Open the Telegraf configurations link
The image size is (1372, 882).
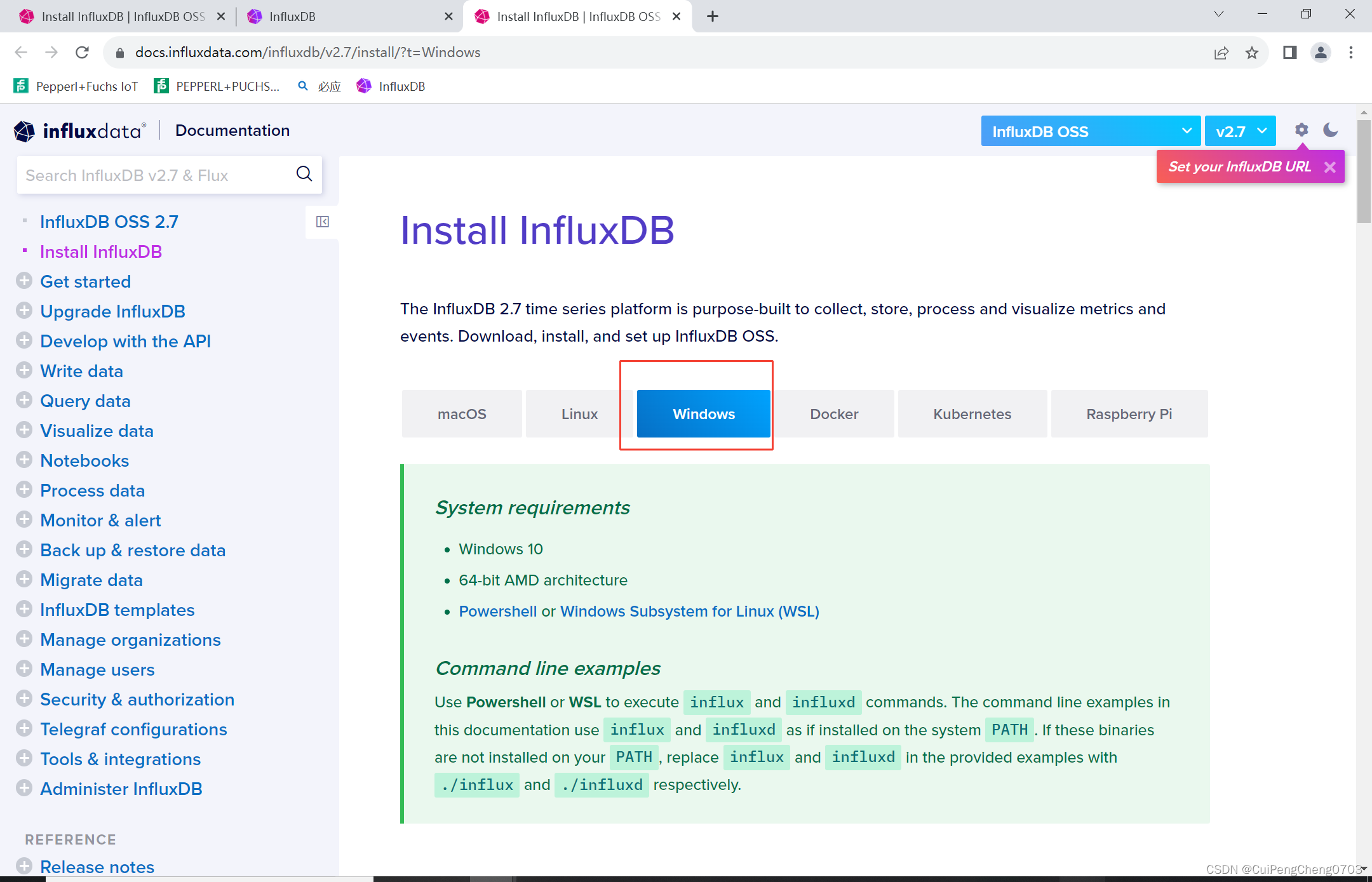tap(133, 729)
